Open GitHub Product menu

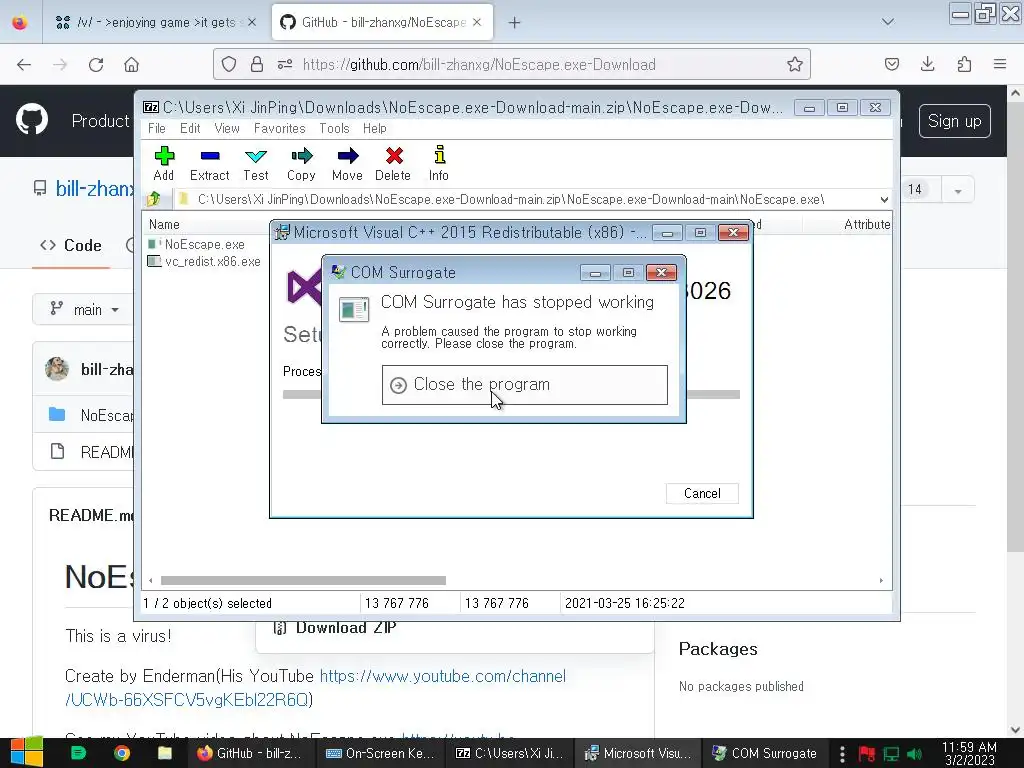(100, 121)
